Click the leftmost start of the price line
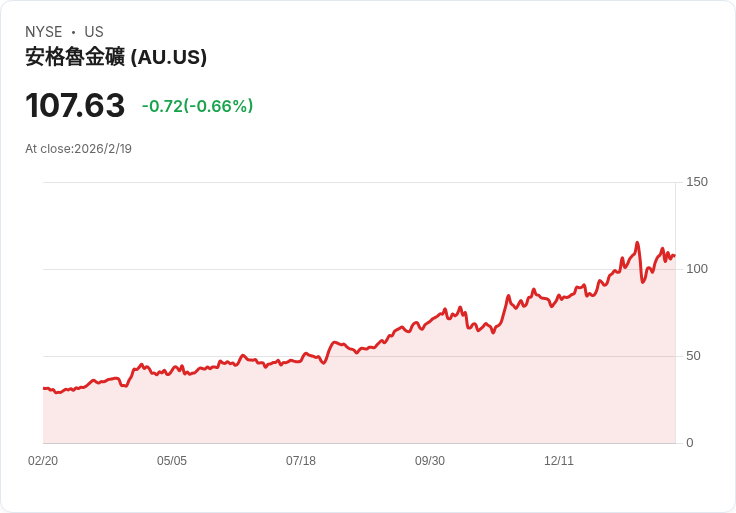Viewport: 736px width, 513px height. tap(44, 388)
